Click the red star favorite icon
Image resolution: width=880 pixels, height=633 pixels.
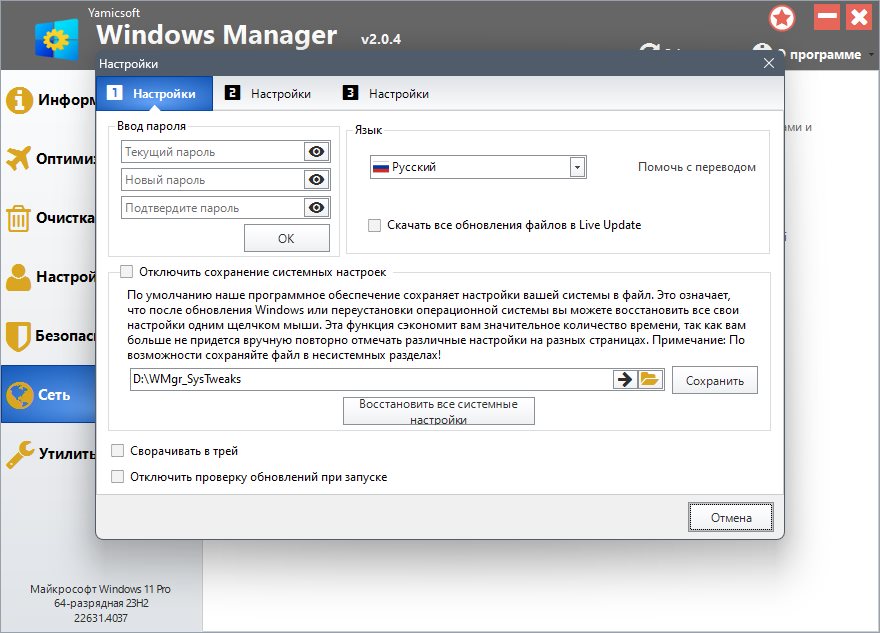point(782,19)
